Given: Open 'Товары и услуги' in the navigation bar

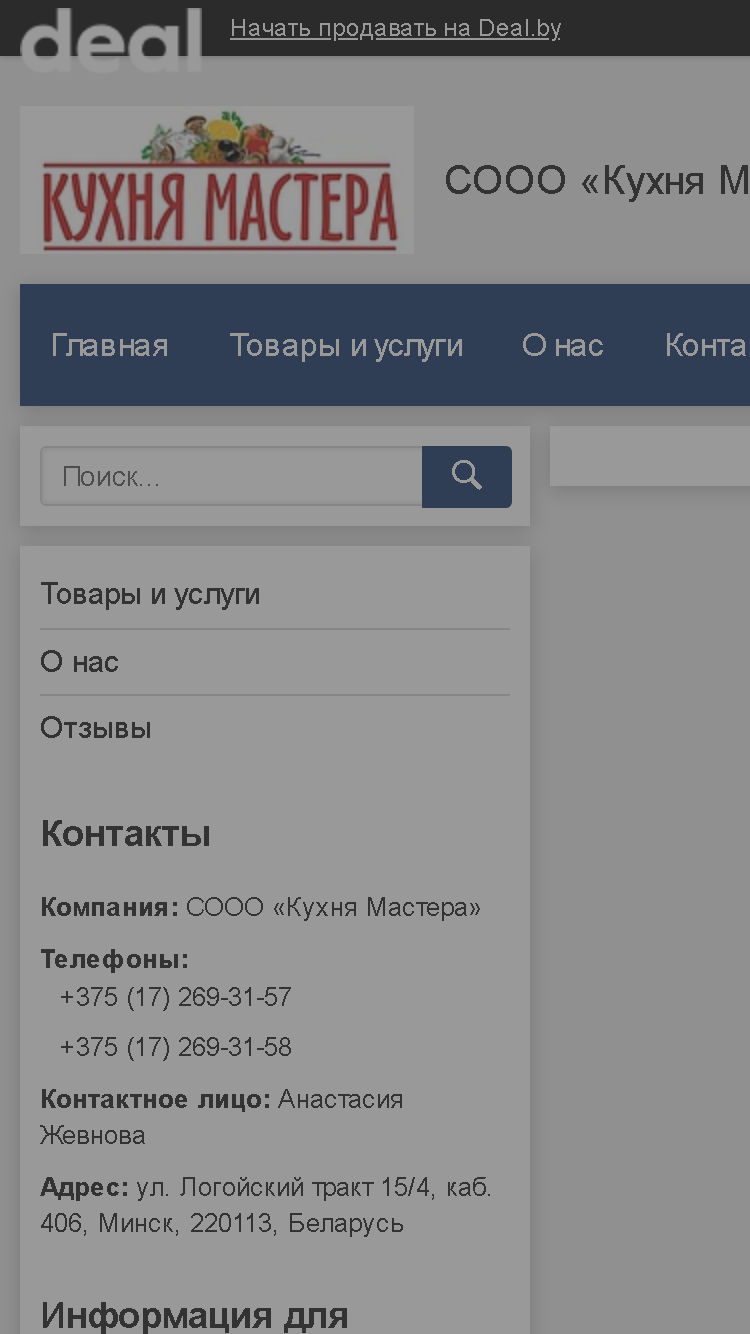Looking at the screenshot, I should [346, 345].
